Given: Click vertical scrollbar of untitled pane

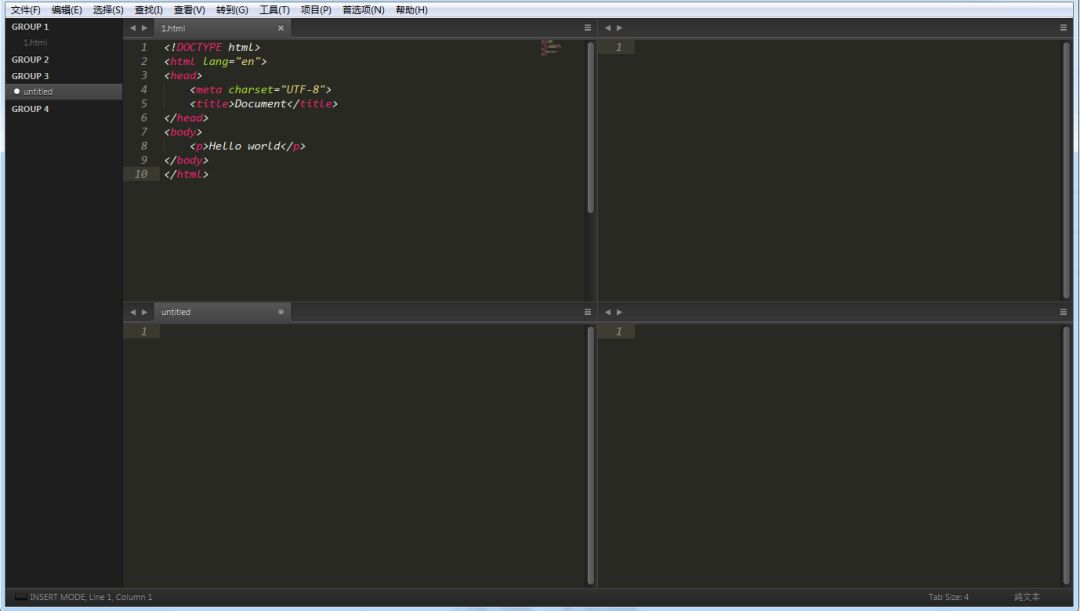Looking at the screenshot, I should (590, 455).
